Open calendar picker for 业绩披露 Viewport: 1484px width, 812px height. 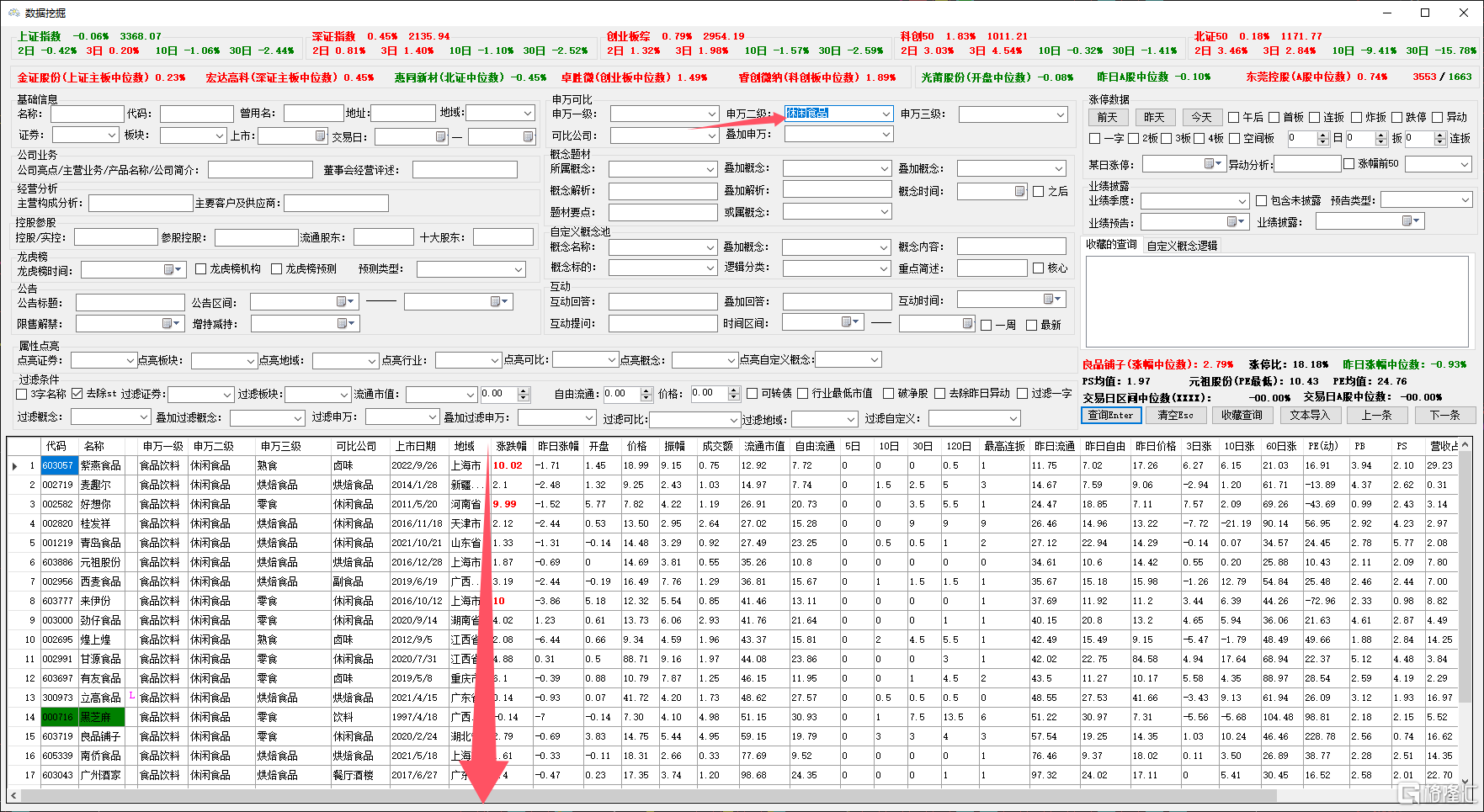[1411, 220]
